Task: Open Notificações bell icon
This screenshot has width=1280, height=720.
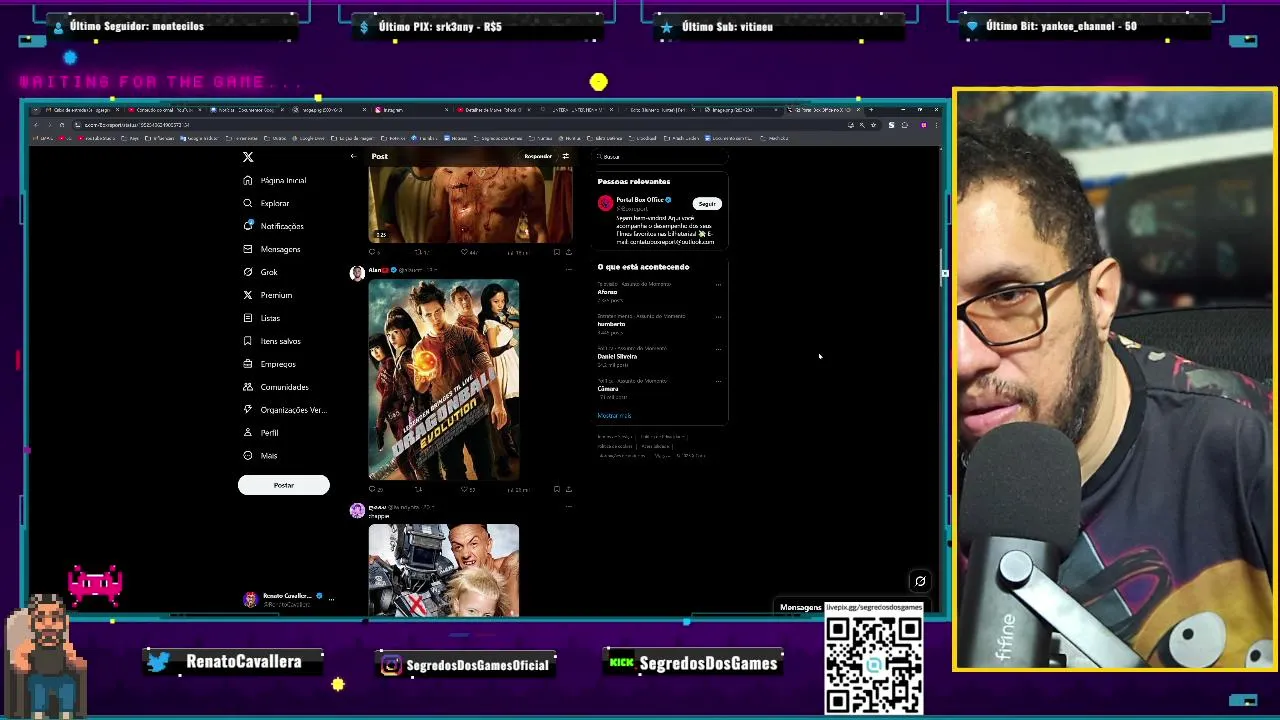Action: pyautogui.click(x=248, y=226)
